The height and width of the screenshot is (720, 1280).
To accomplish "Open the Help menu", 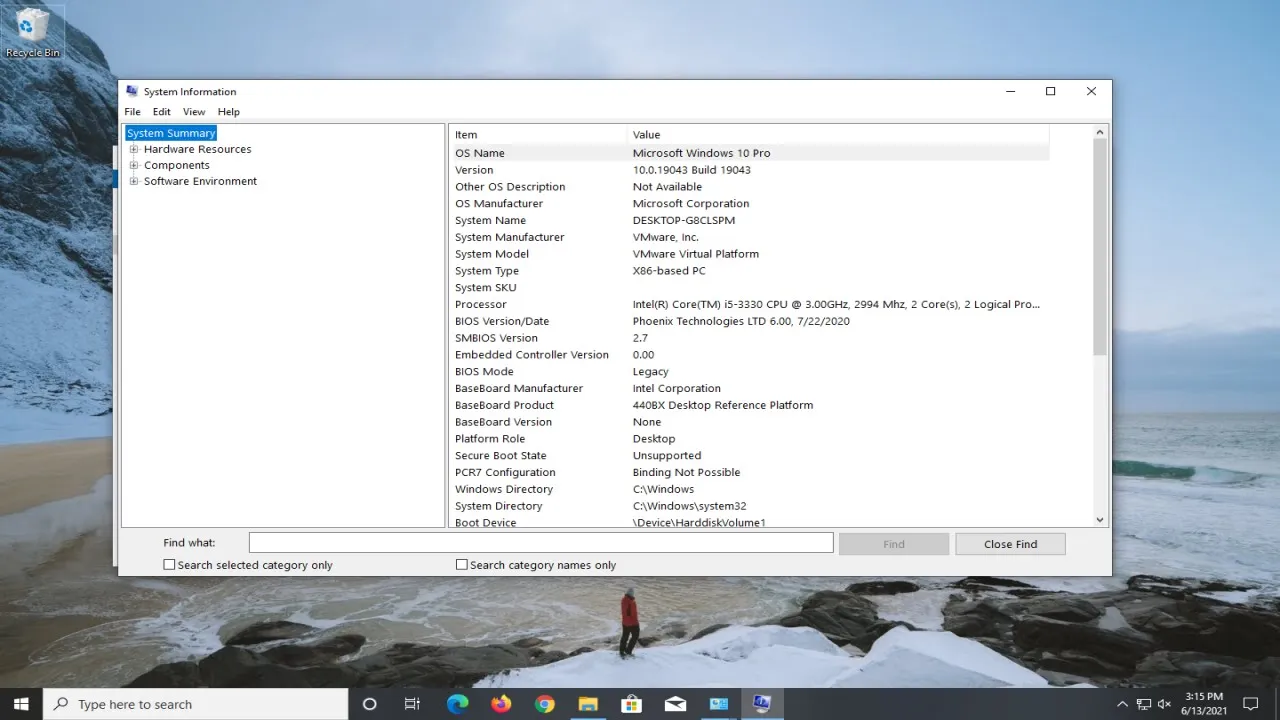I will [229, 112].
